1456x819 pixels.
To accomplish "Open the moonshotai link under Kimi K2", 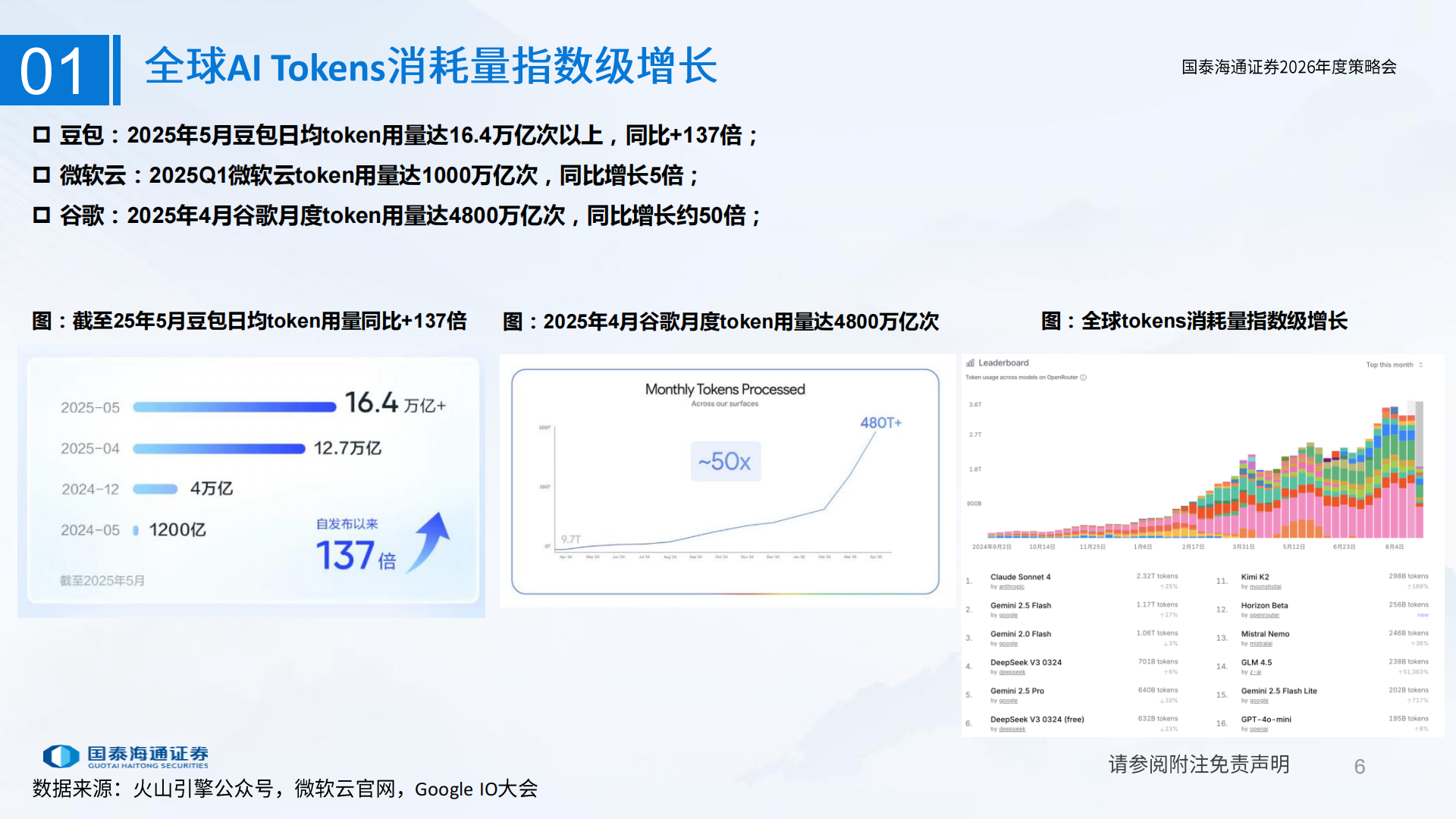I will [1265, 587].
